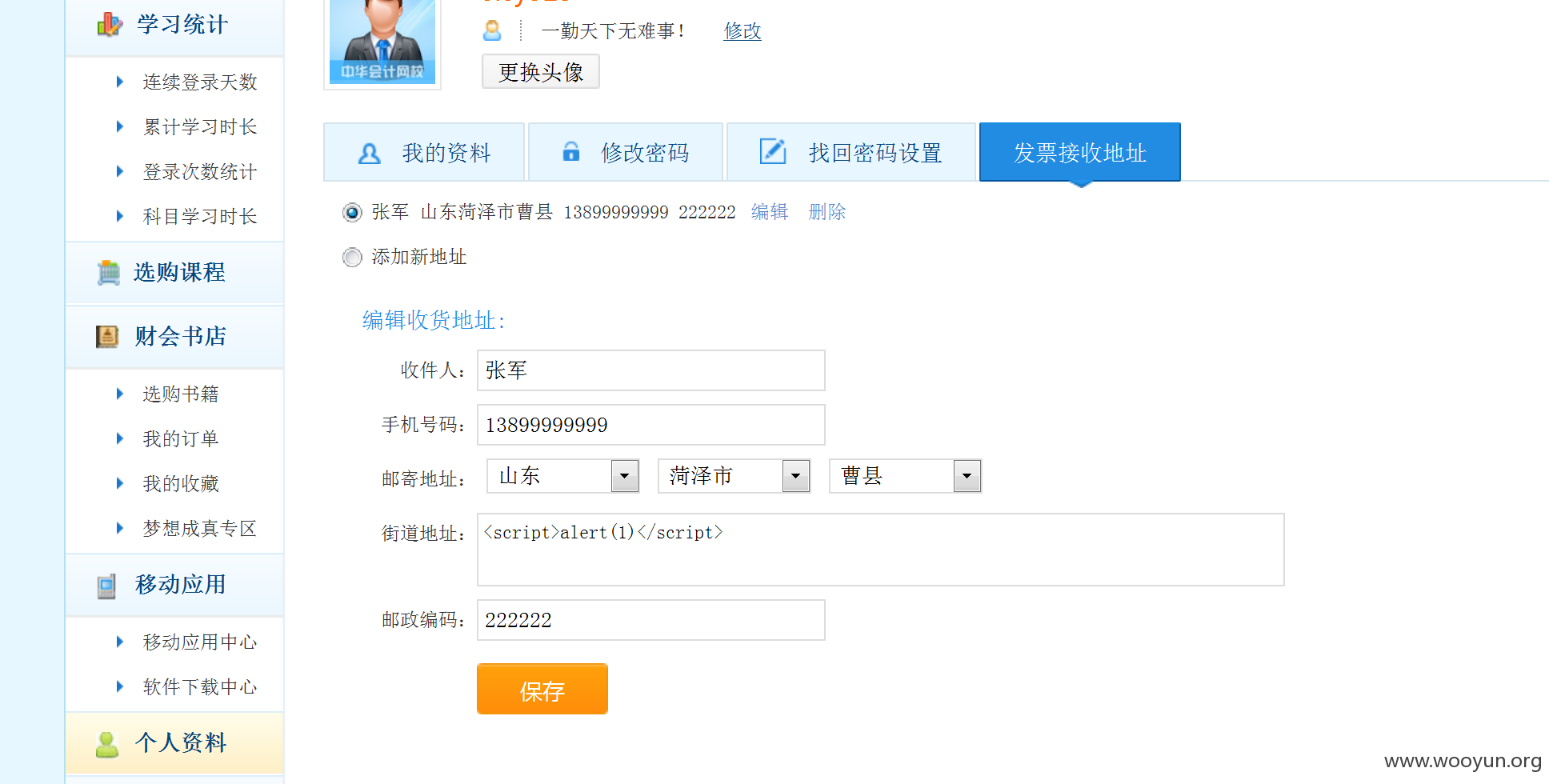Viewport: 1549px width, 784px height.
Task: Click the arrow bullet beside 我的收藏
Action: [119, 483]
